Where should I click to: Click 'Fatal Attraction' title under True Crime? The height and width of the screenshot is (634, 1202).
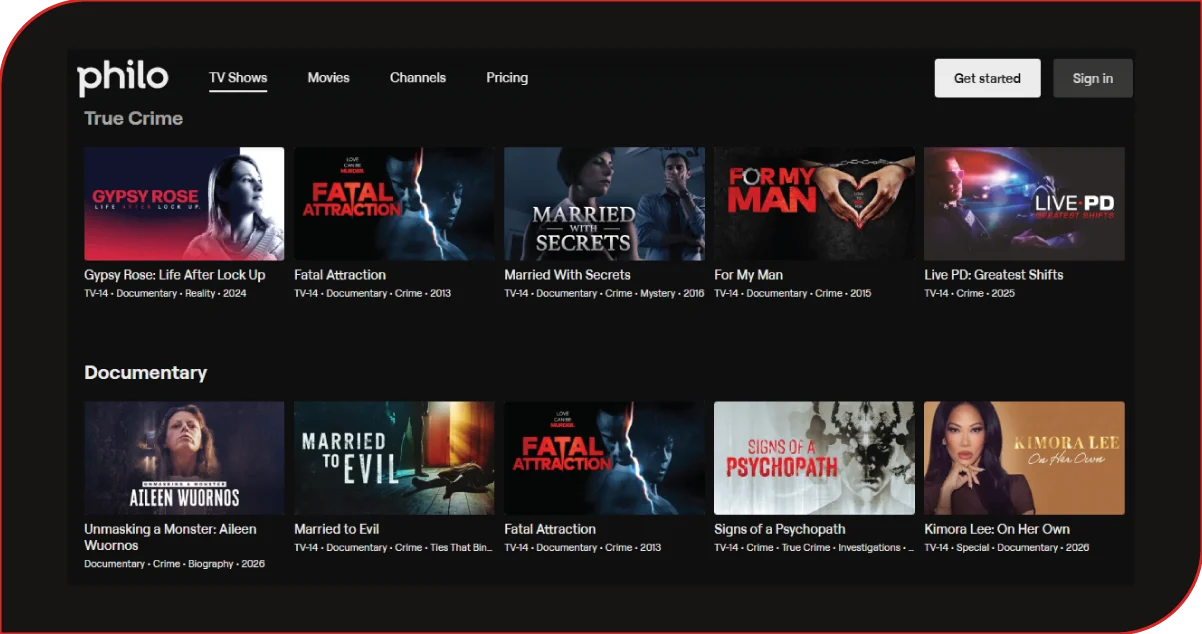coord(340,275)
